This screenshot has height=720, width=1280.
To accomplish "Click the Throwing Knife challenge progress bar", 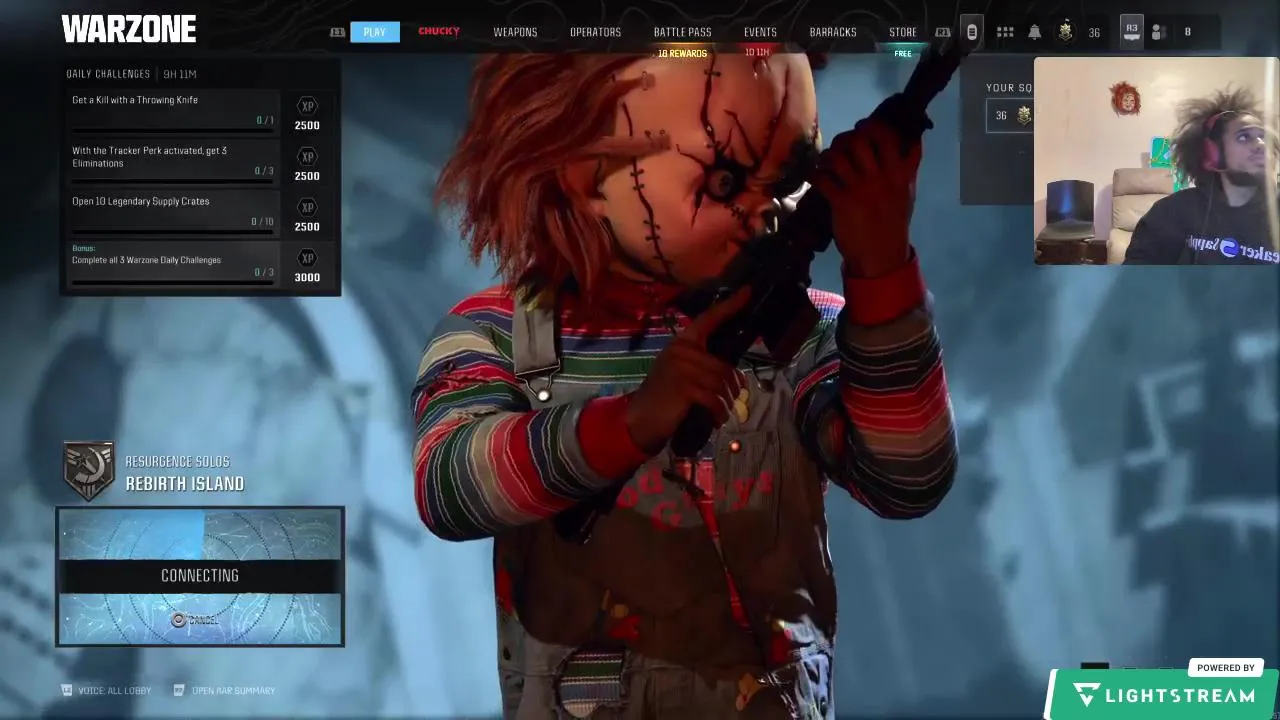I will 173,130.
